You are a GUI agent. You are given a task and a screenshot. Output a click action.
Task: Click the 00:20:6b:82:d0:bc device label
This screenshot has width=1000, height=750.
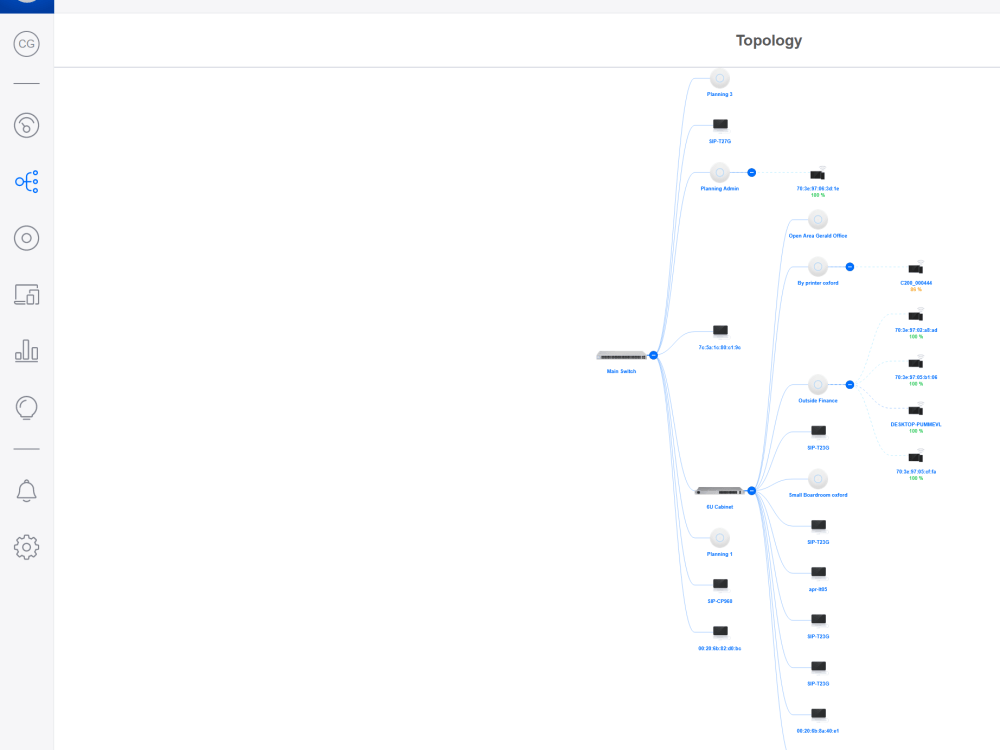719,649
